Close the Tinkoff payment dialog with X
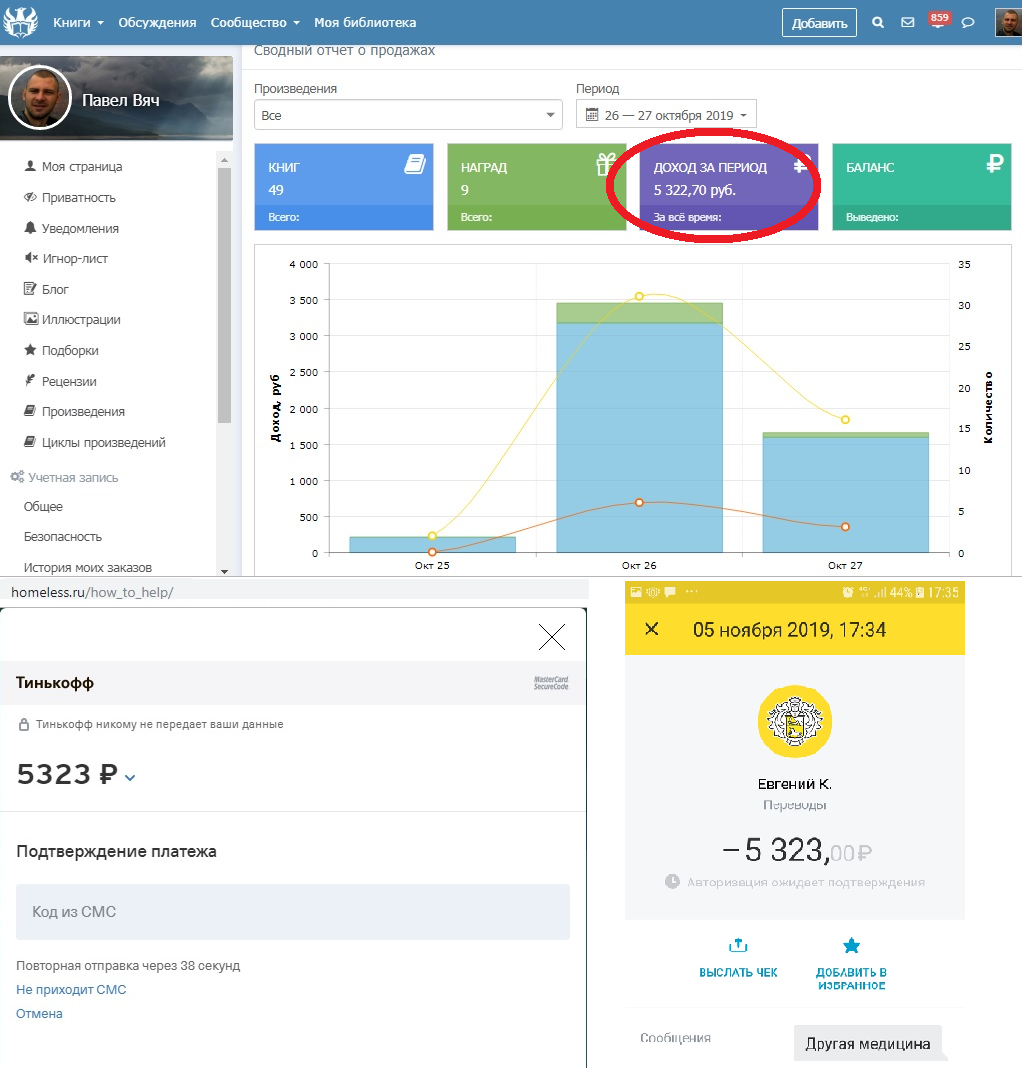Image resolution: width=1022 pixels, height=1068 pixels. click(x=552, y=637)
